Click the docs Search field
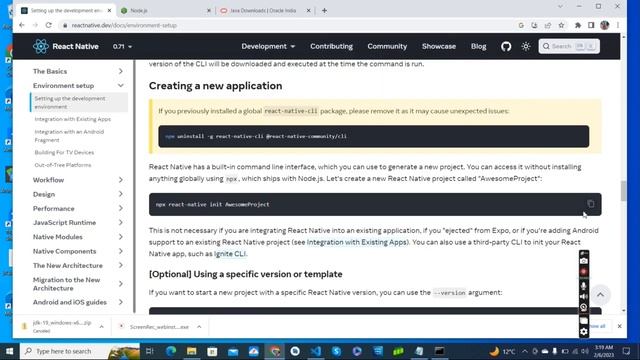 tap(569, 47)
